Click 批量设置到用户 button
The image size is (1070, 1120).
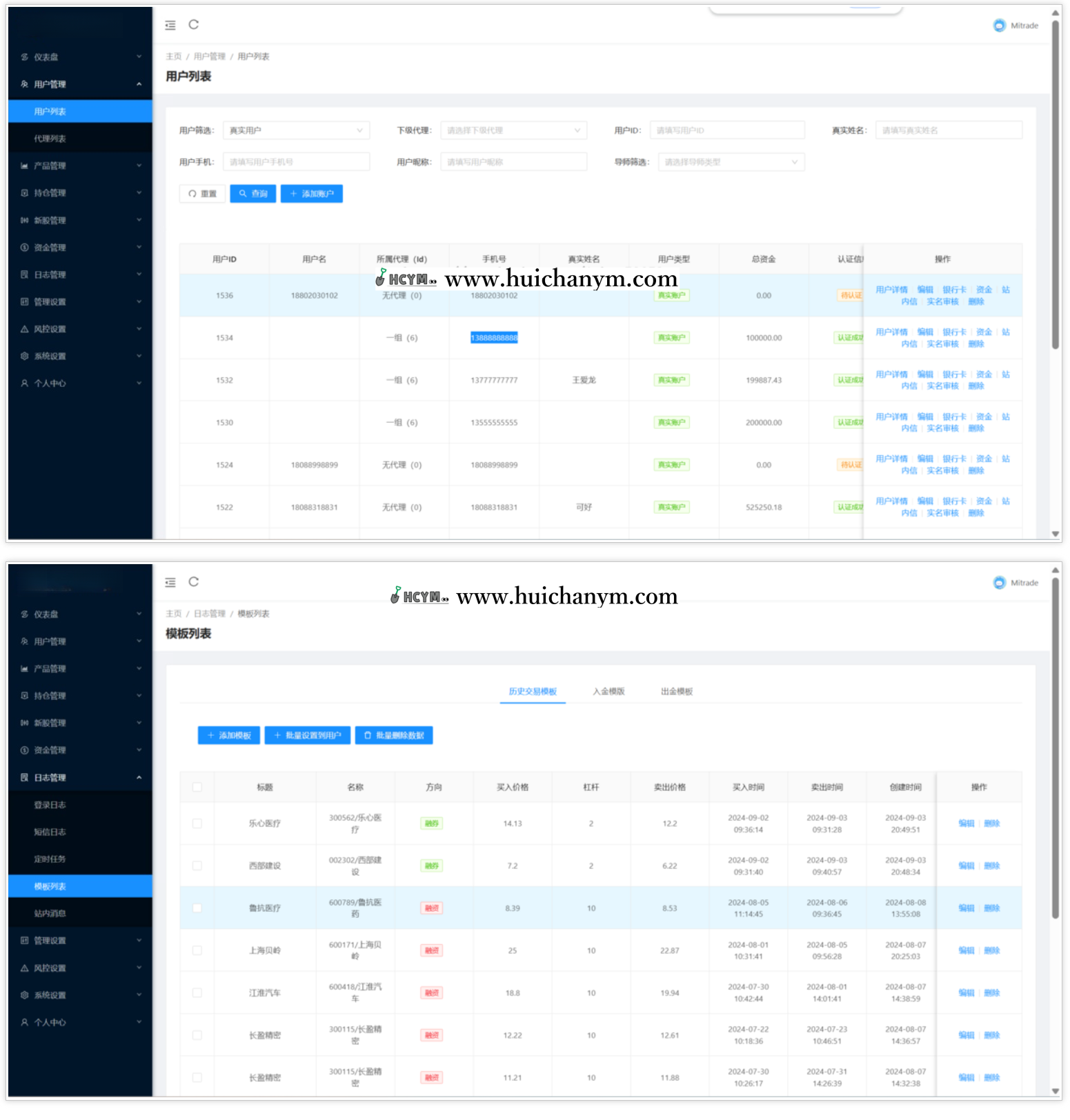(x=308, y=736)
